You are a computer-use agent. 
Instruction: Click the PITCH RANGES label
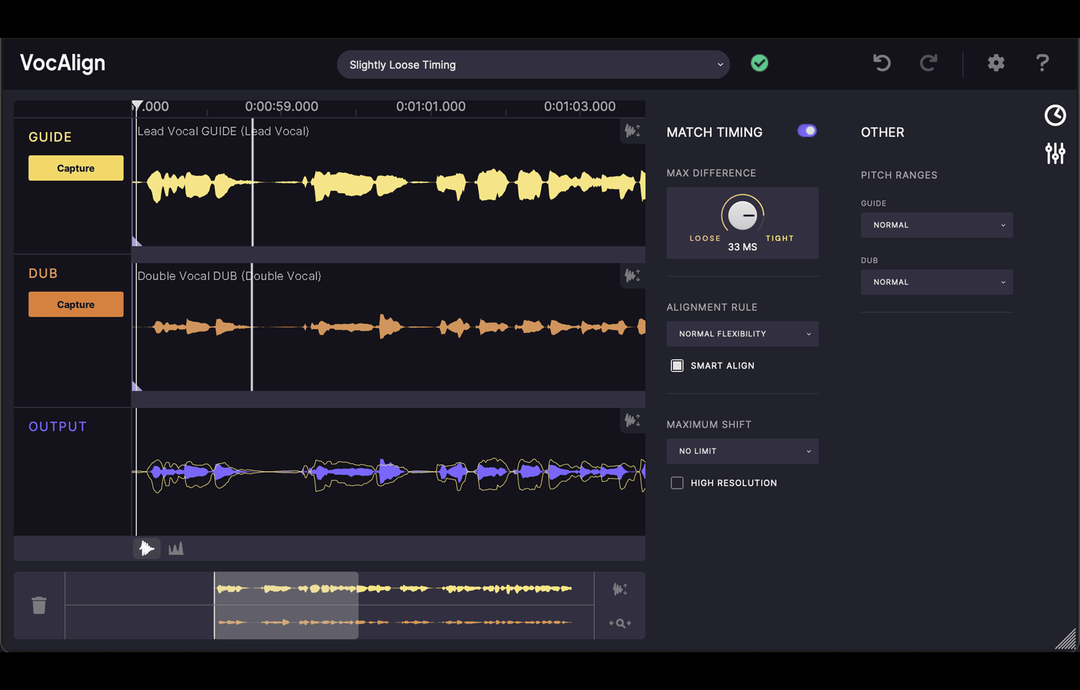[x=899, y=176]
